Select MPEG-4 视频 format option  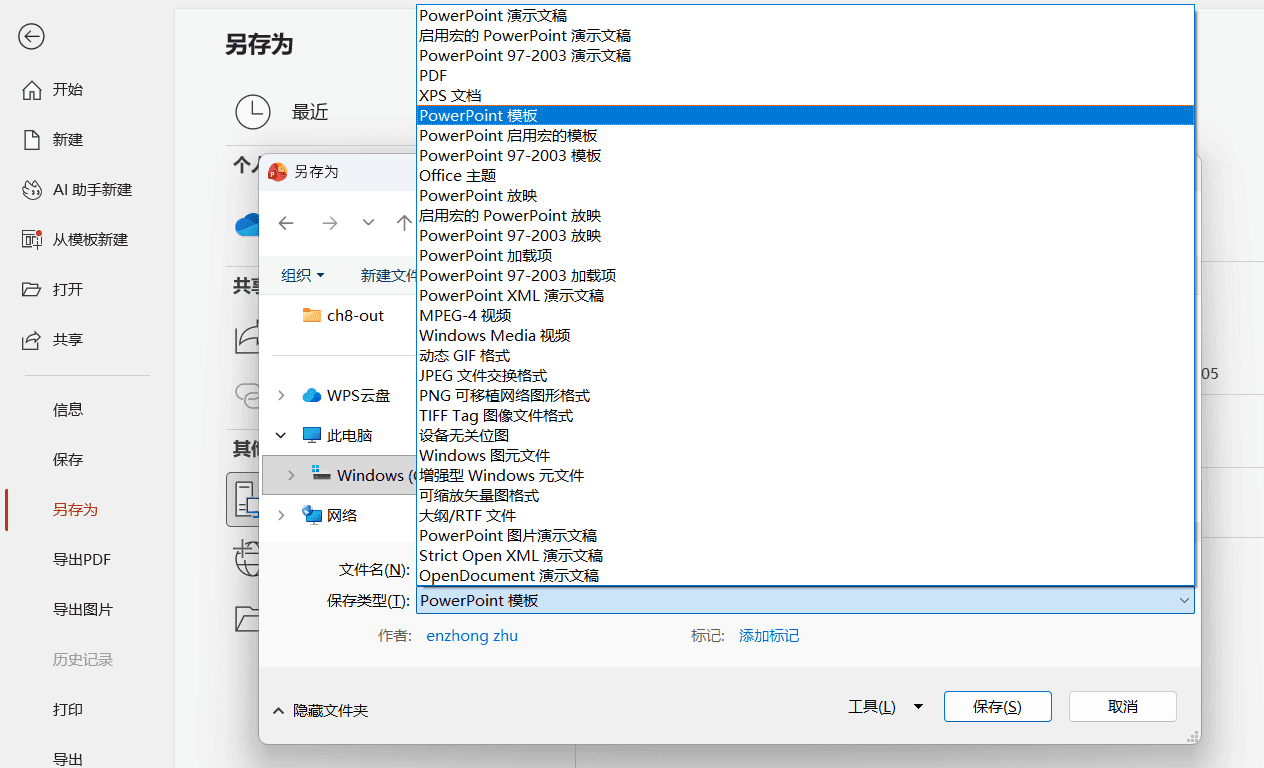(x=805, y=315)
